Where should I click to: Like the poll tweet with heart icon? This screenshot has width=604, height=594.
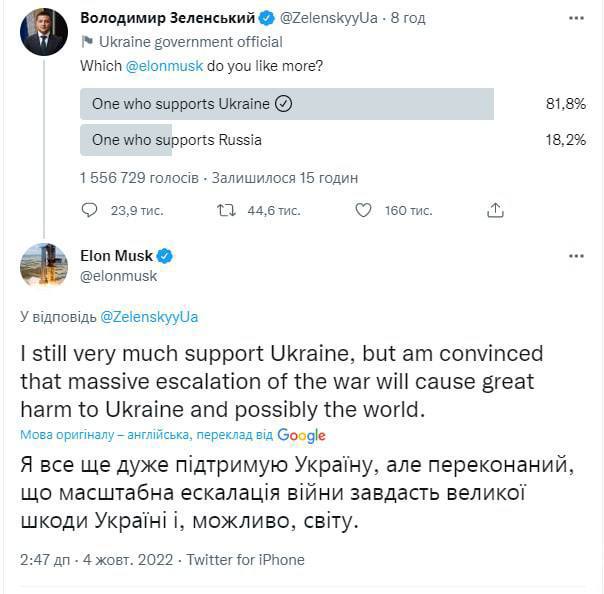pyautogui.click(x=364, y=211)
